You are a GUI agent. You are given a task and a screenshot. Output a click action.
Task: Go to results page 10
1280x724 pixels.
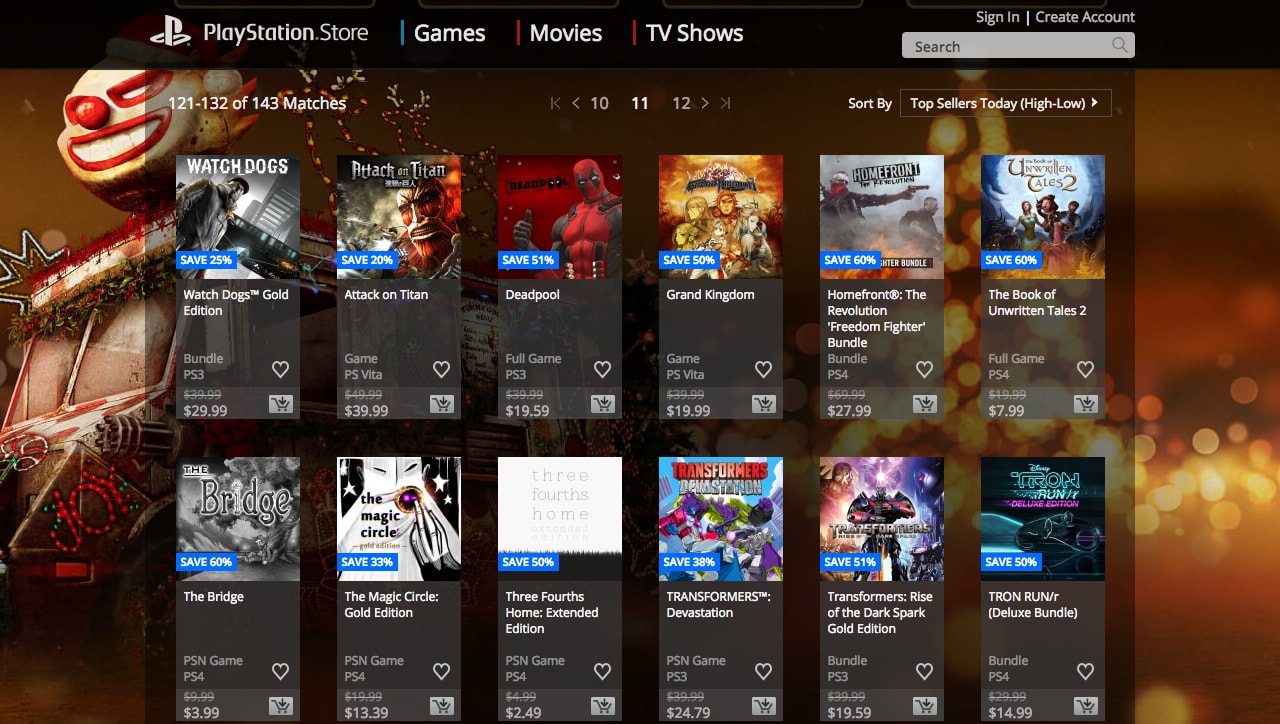tap(599, 103)
